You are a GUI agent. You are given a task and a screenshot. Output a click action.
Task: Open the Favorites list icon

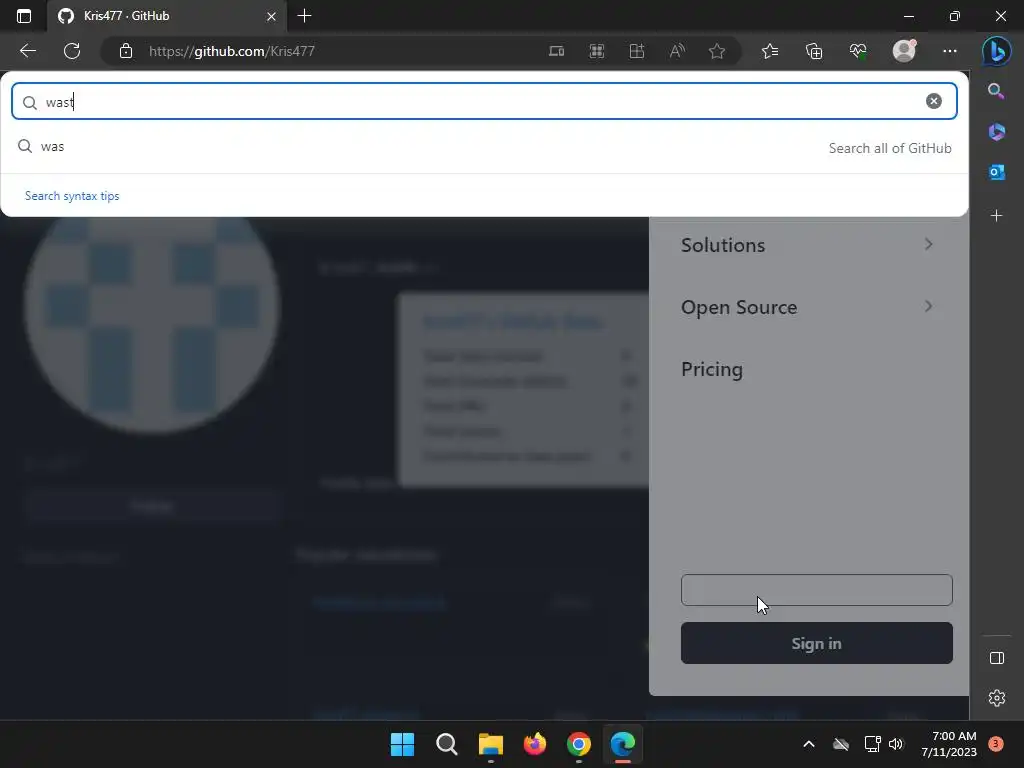[x=770, y=51]
